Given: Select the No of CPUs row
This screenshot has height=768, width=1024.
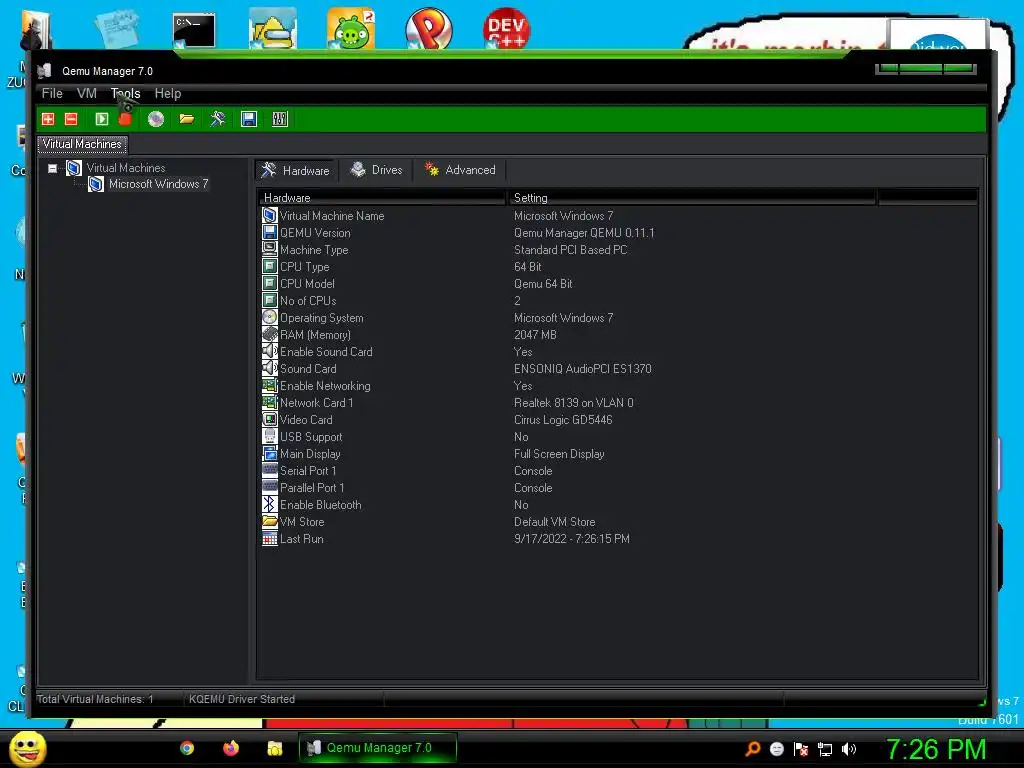Looking at the screenshot, I should coord(618,300).
